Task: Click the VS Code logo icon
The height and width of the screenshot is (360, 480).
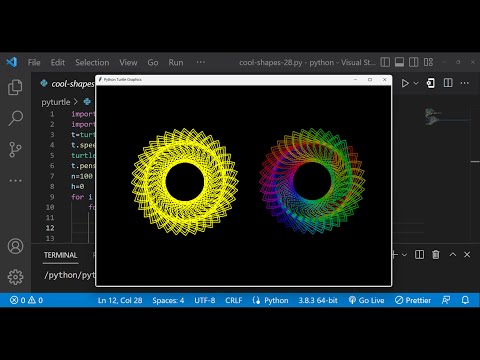Action: tap(12, 62)
